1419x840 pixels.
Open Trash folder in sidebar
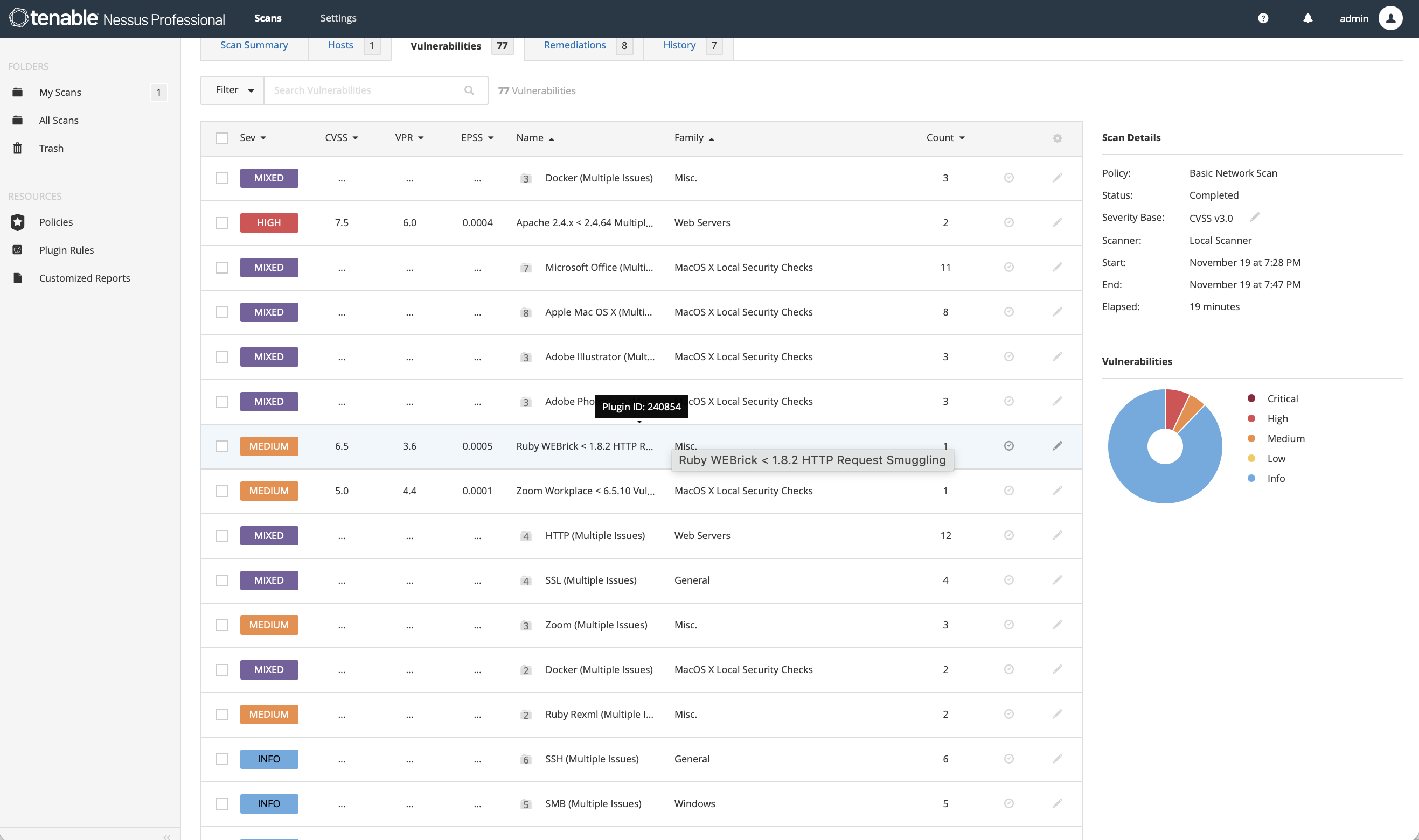[51, 148]
